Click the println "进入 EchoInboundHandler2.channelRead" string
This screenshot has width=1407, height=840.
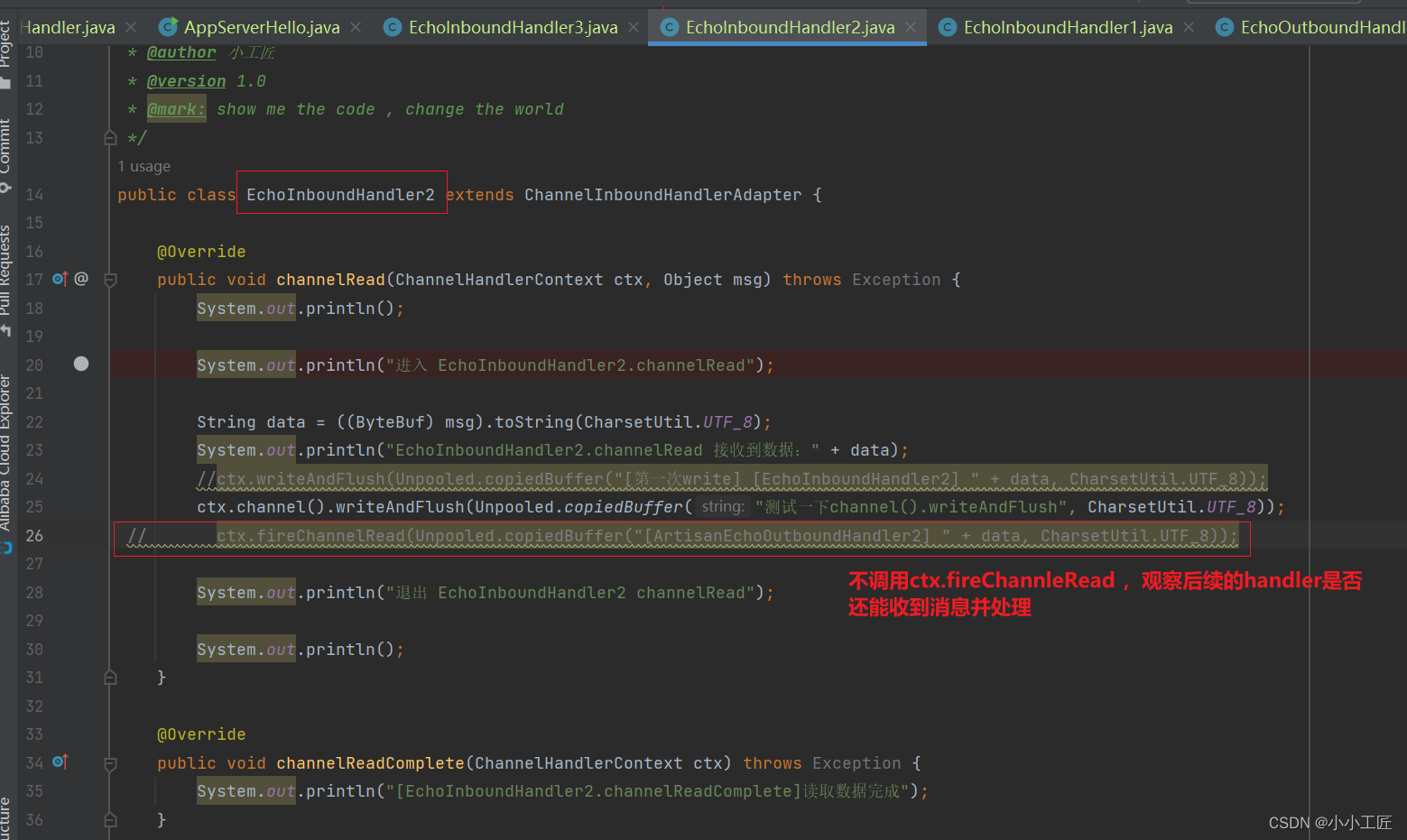tap(570, 365)
